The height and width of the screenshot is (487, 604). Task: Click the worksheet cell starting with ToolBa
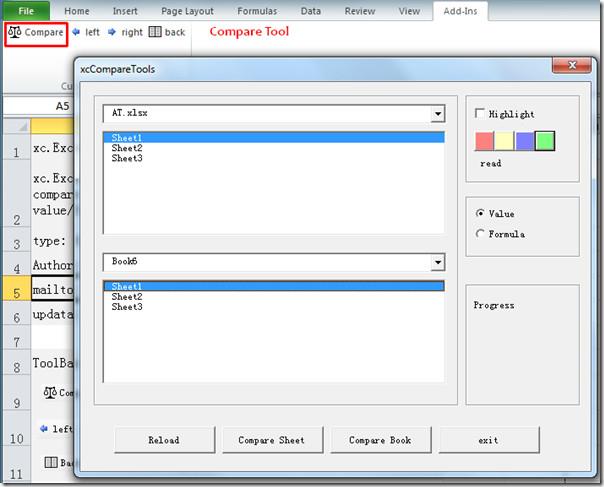click(52, 363)
